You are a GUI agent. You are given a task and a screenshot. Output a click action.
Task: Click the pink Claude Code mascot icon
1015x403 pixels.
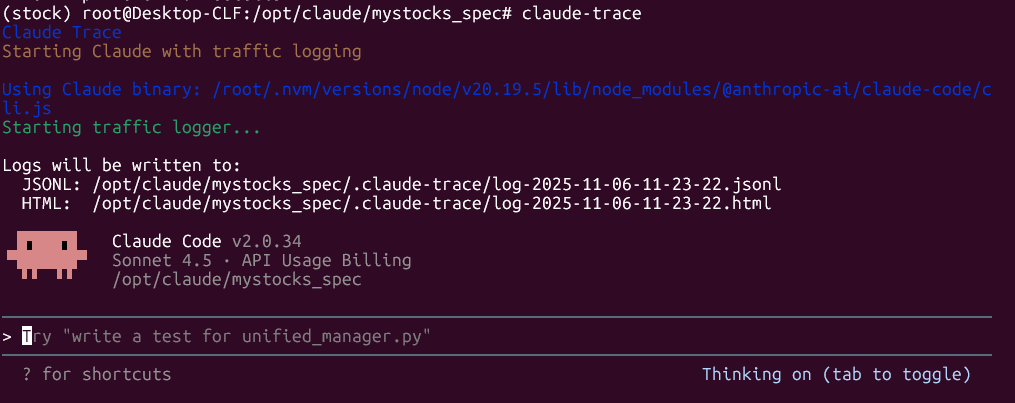click(47, 255)
